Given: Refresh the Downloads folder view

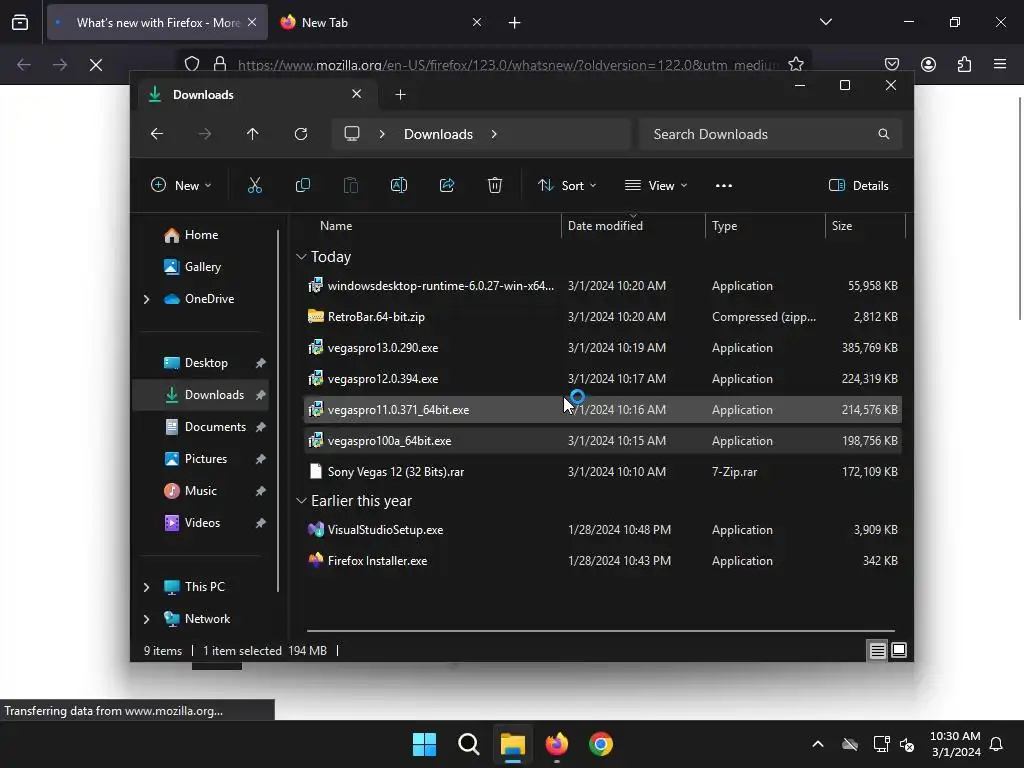Looking at the screenshot, I should [x=300, y=134].
